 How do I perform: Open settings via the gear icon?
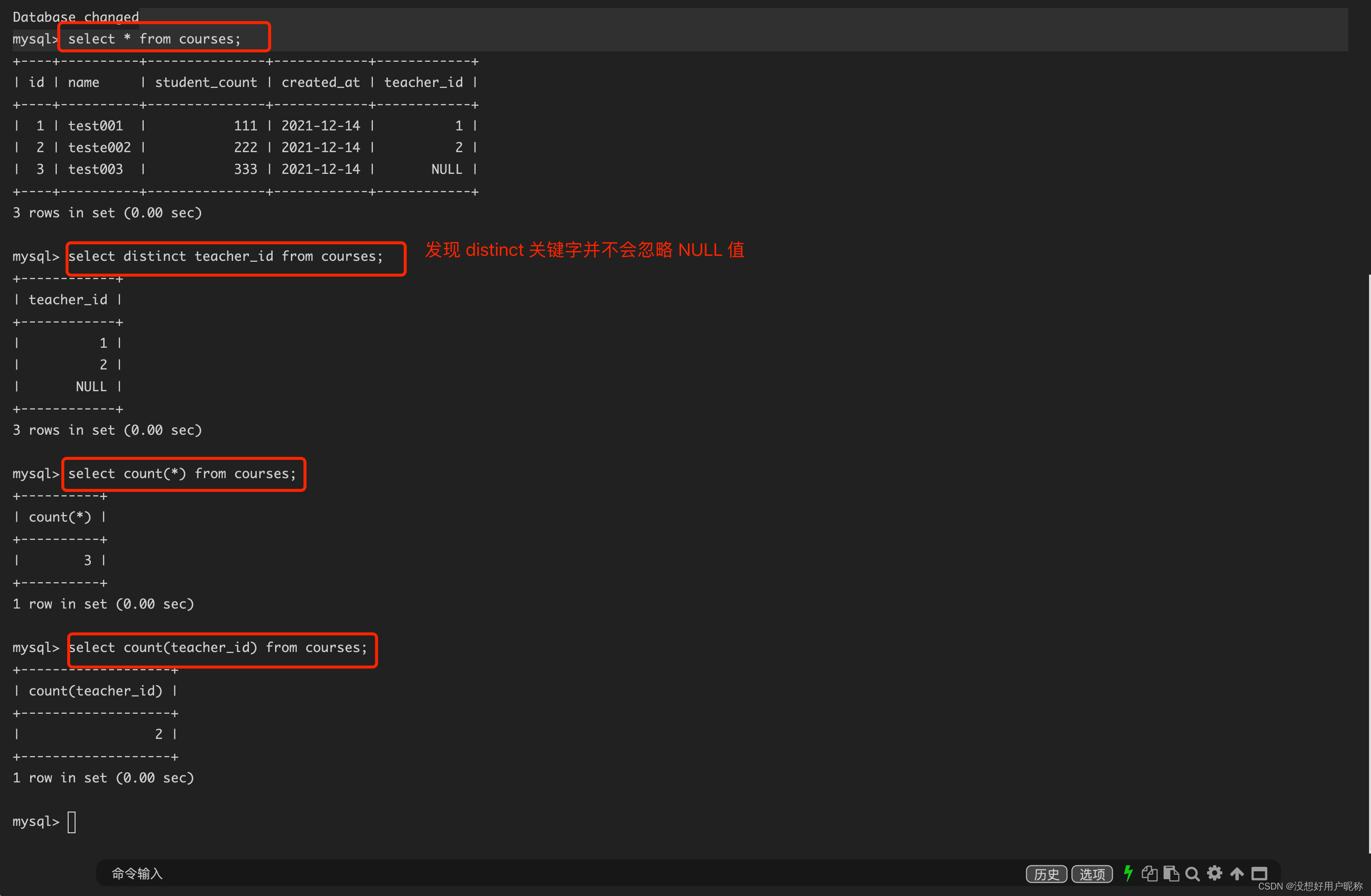pos(1214,873)
